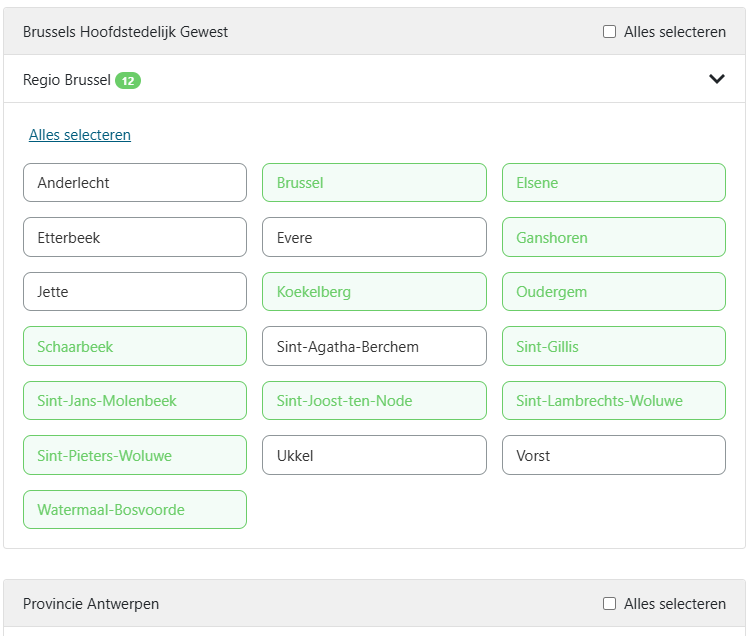Screen dimensions: 751x636
Task: Toggle off Koekelberg
Action: click(374, 292)
